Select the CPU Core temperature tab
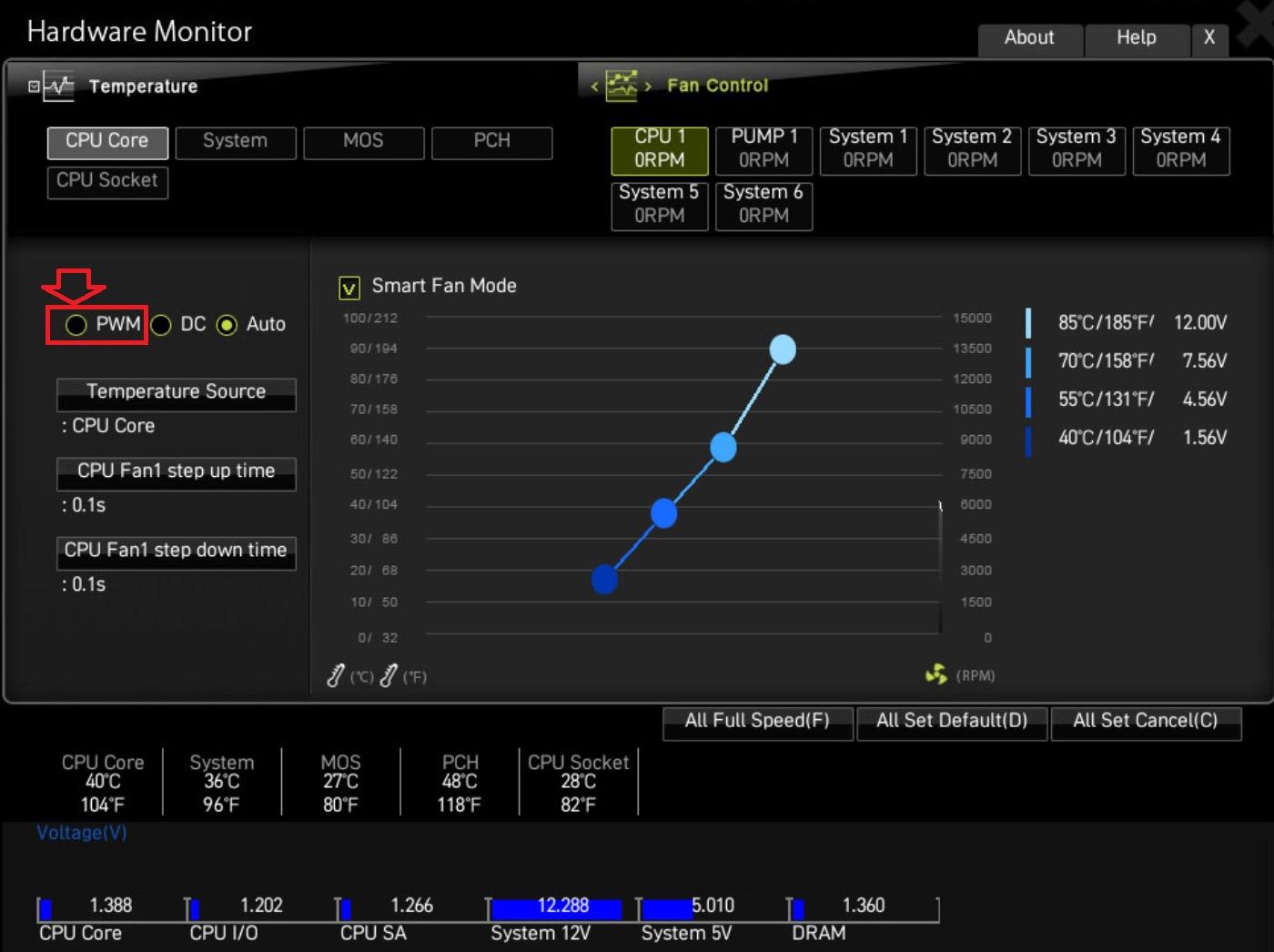 (107, 141)
